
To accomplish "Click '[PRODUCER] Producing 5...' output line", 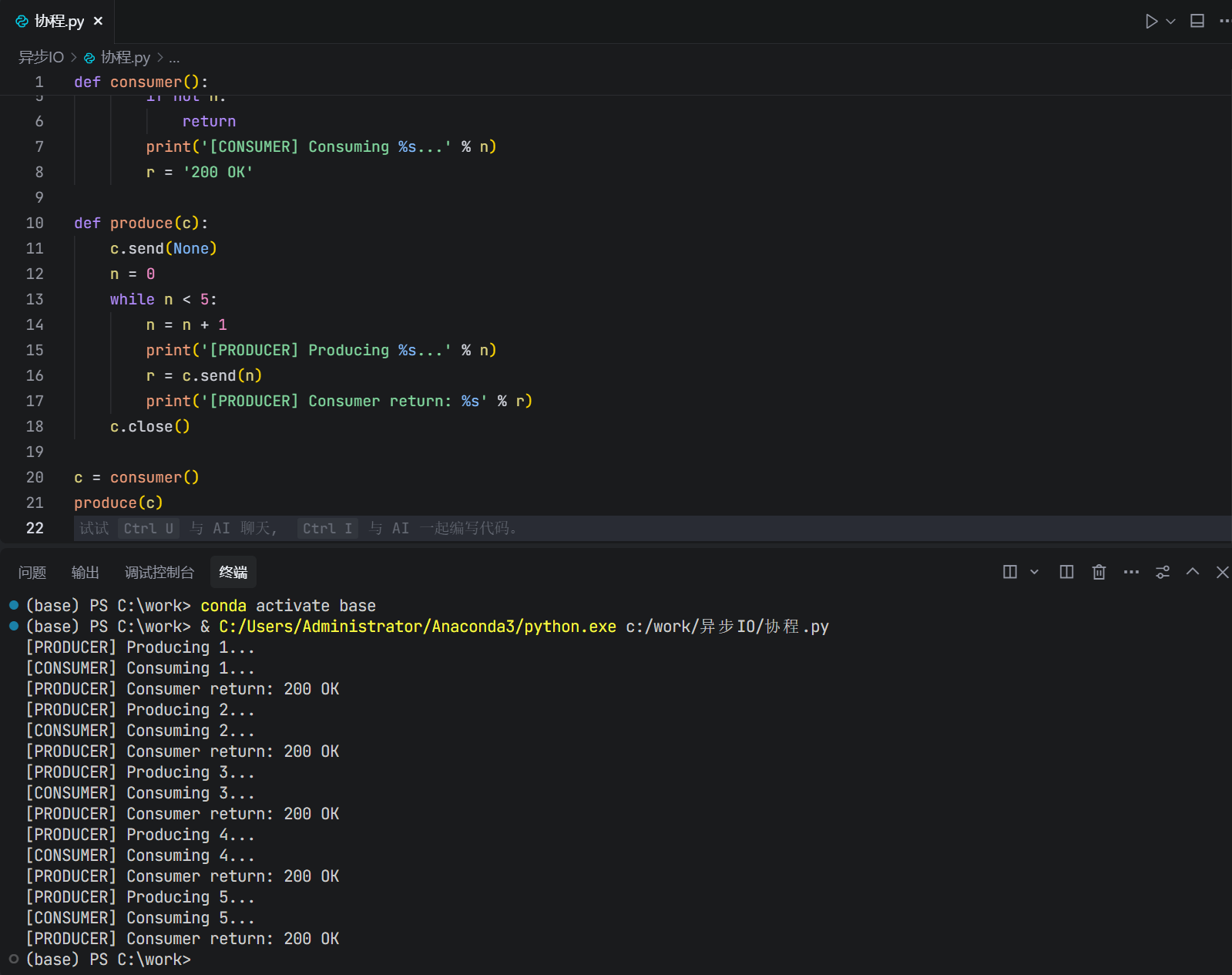I will click(140, 897).
